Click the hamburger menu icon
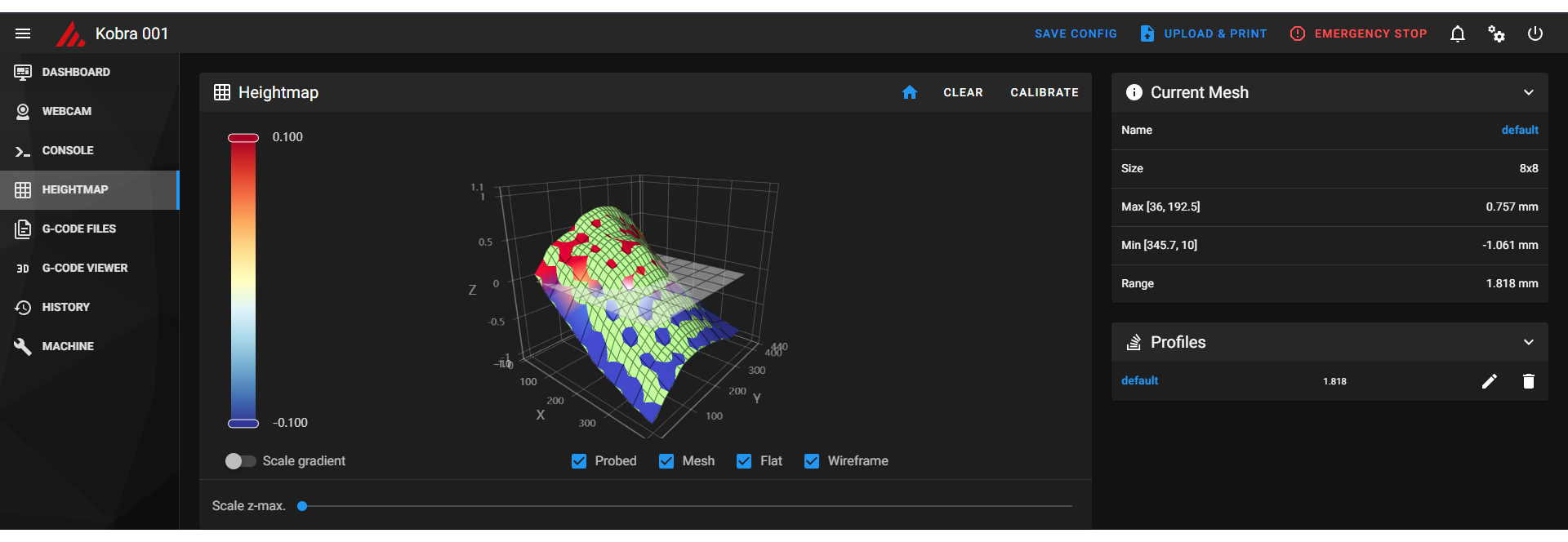Screen dimensions: 1568x542 click(x=23, y=33)
